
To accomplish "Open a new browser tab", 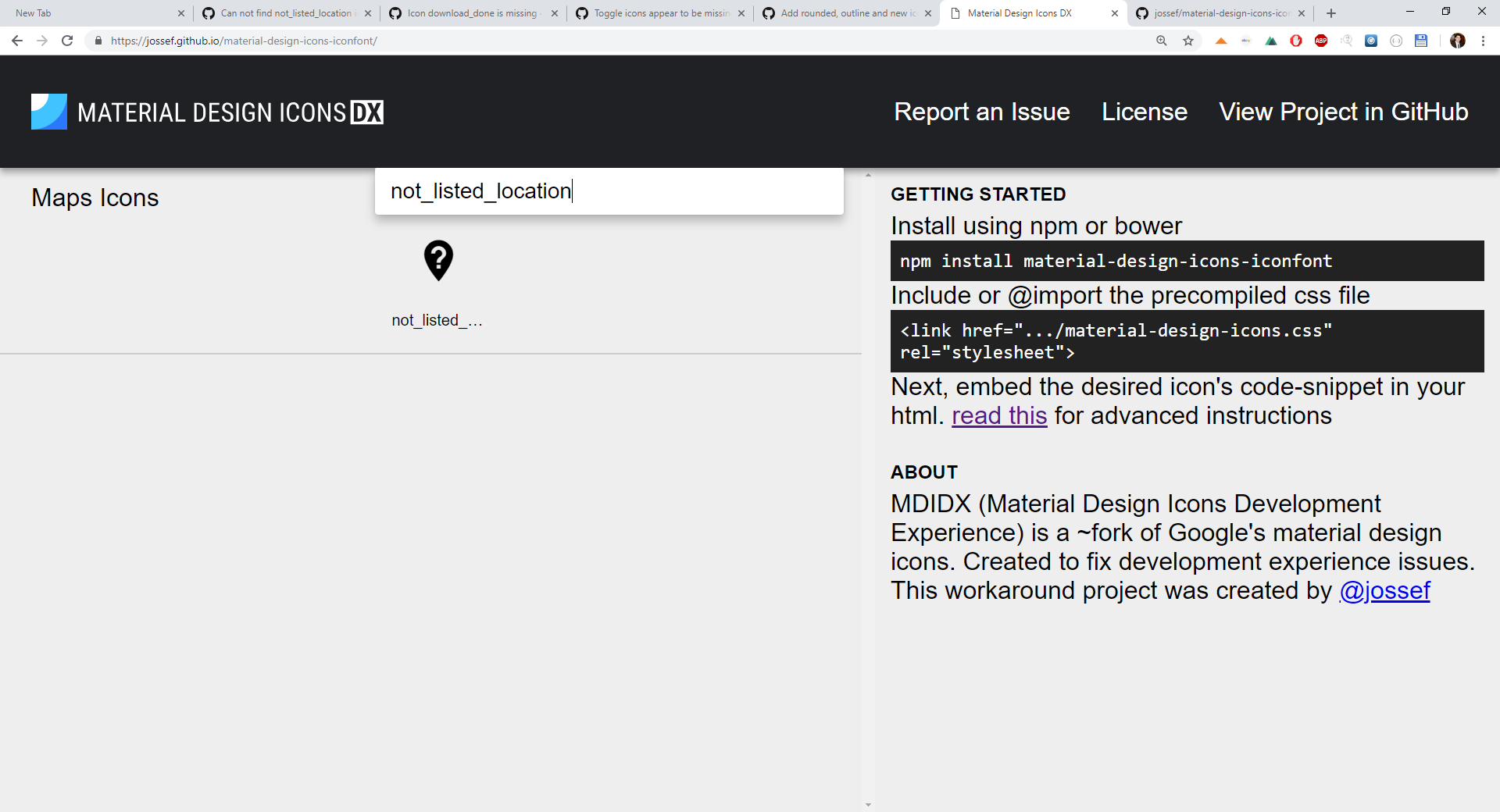I will [x=1331, y=13].
